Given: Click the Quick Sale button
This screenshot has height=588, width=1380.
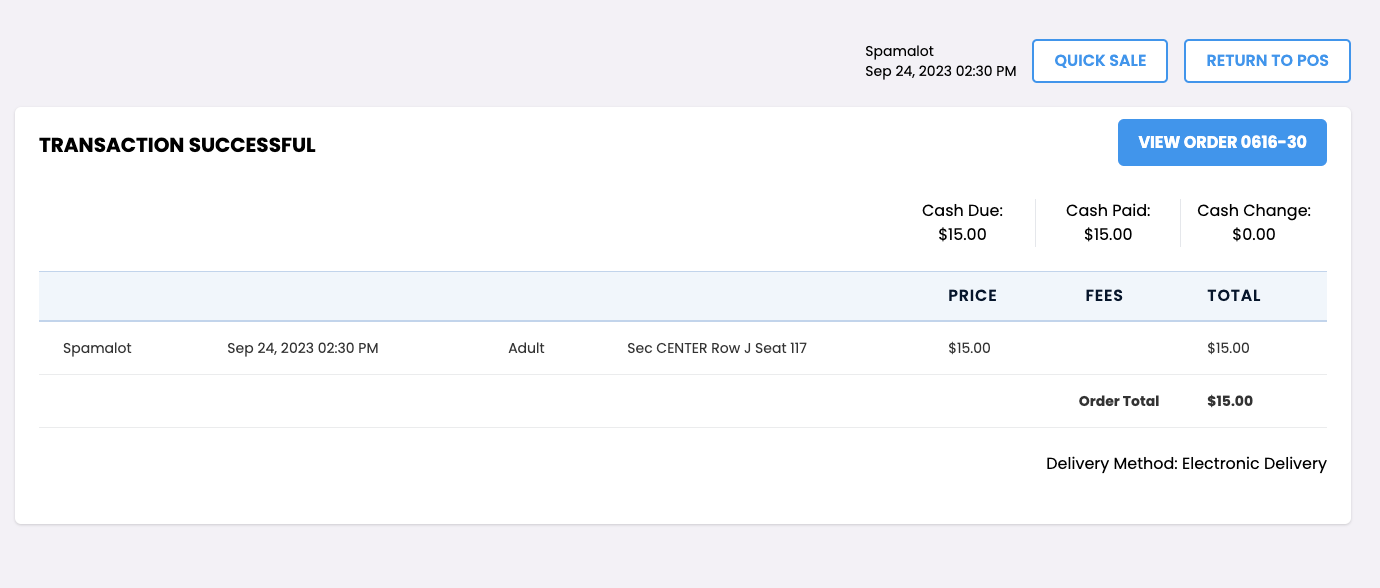Looking at the screenshot, I should (1100, 61).
